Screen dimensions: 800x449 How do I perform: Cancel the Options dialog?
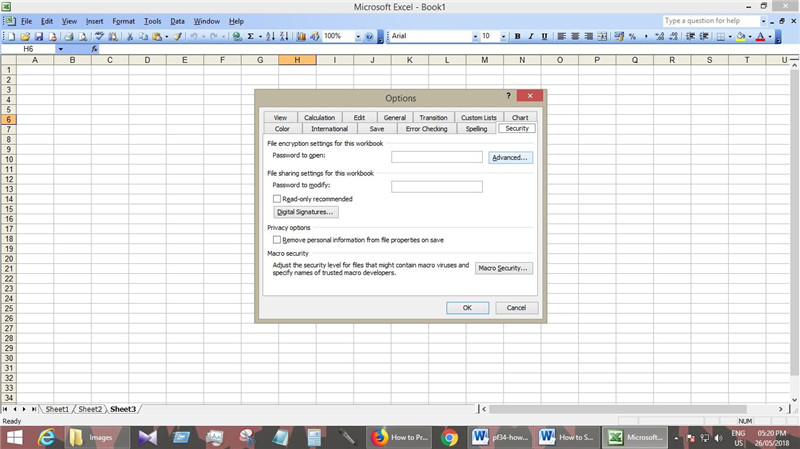click(516, 308)
